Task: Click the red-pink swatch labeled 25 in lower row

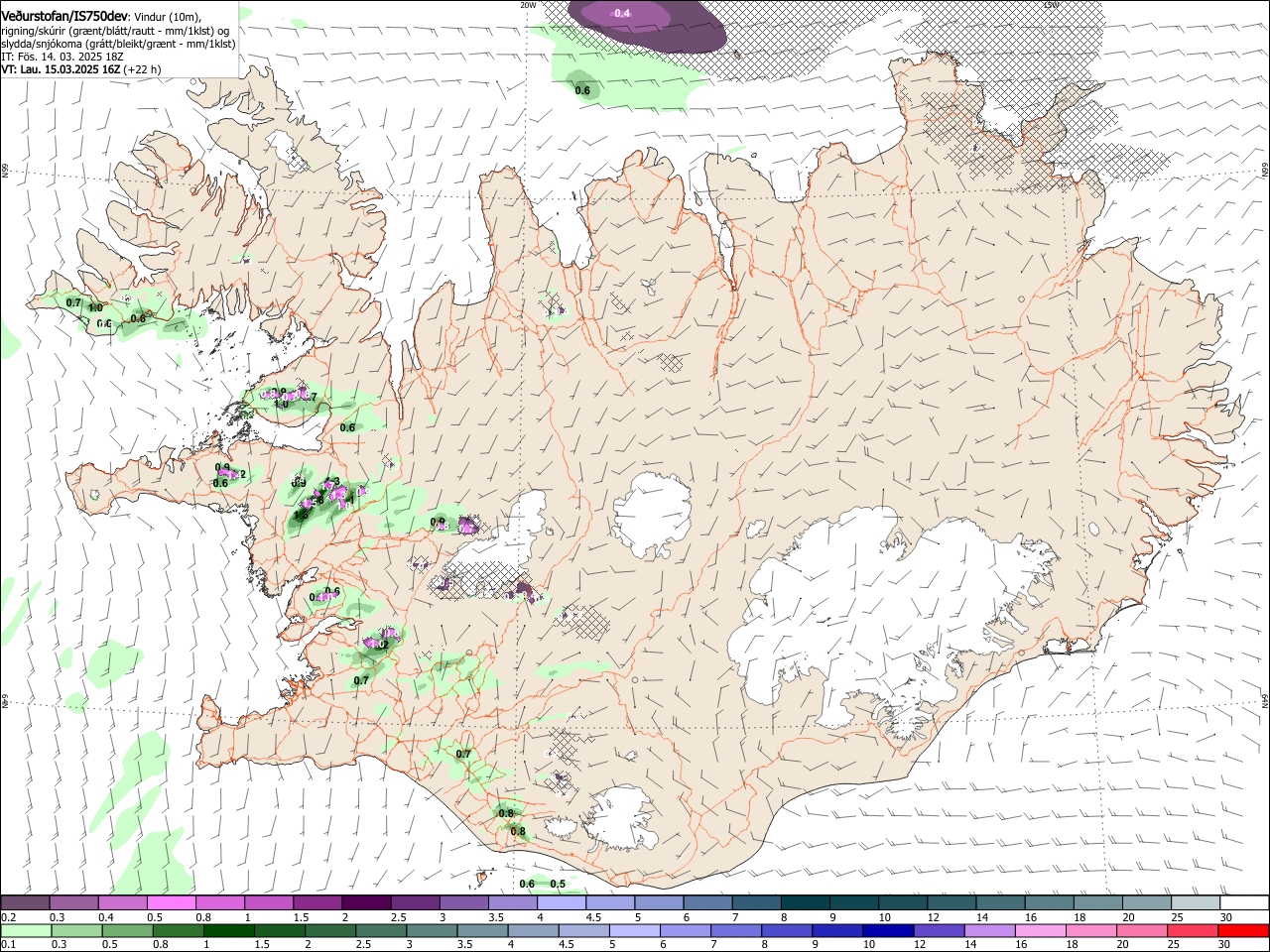Action: tap(1193, 930)
